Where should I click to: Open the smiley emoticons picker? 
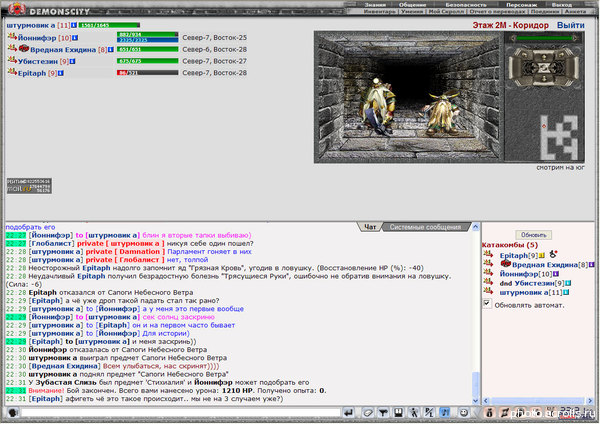click(463, 413)
